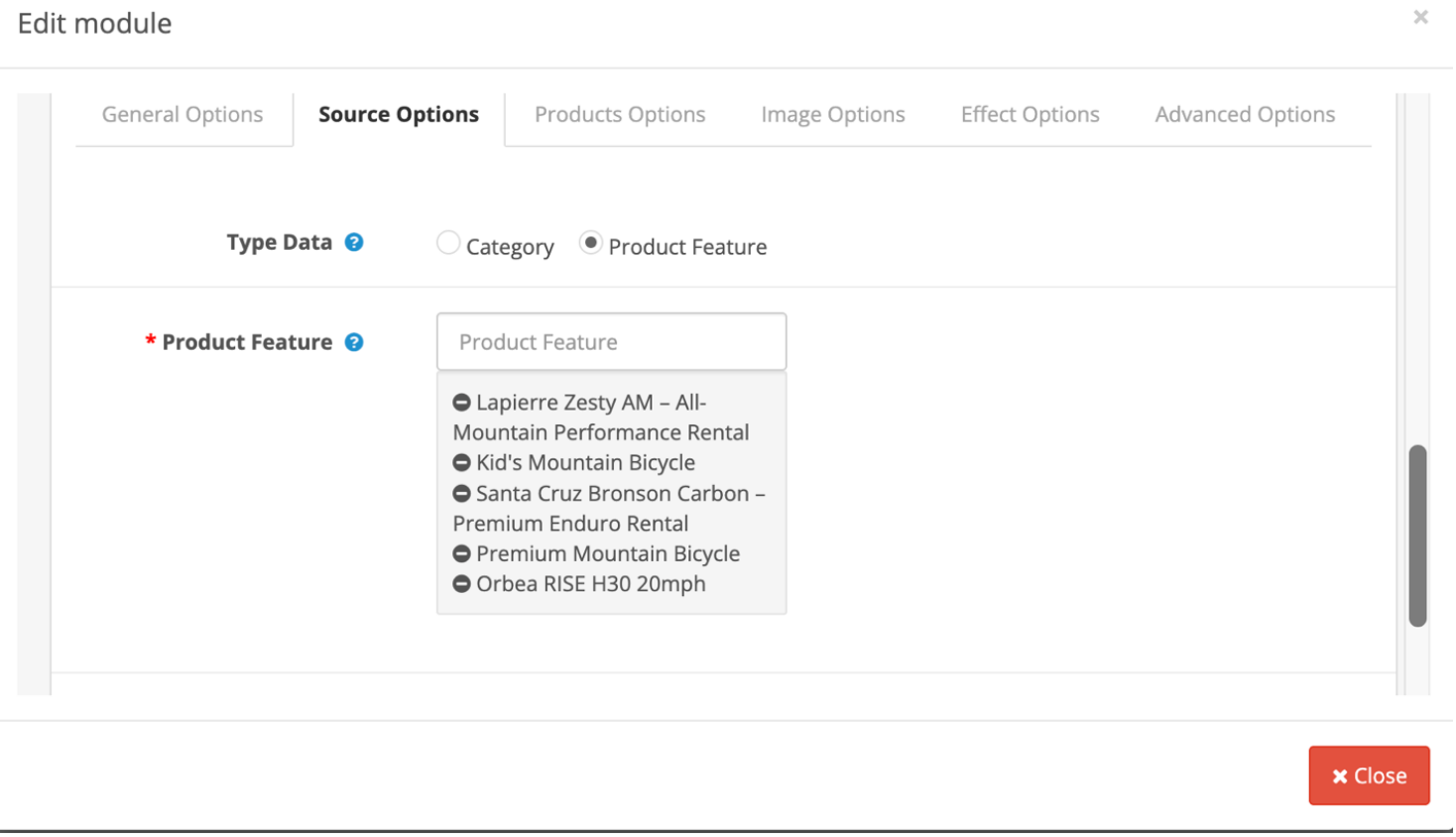Remove Lapierre Zesty AM product via minus icon

point(461,403)
